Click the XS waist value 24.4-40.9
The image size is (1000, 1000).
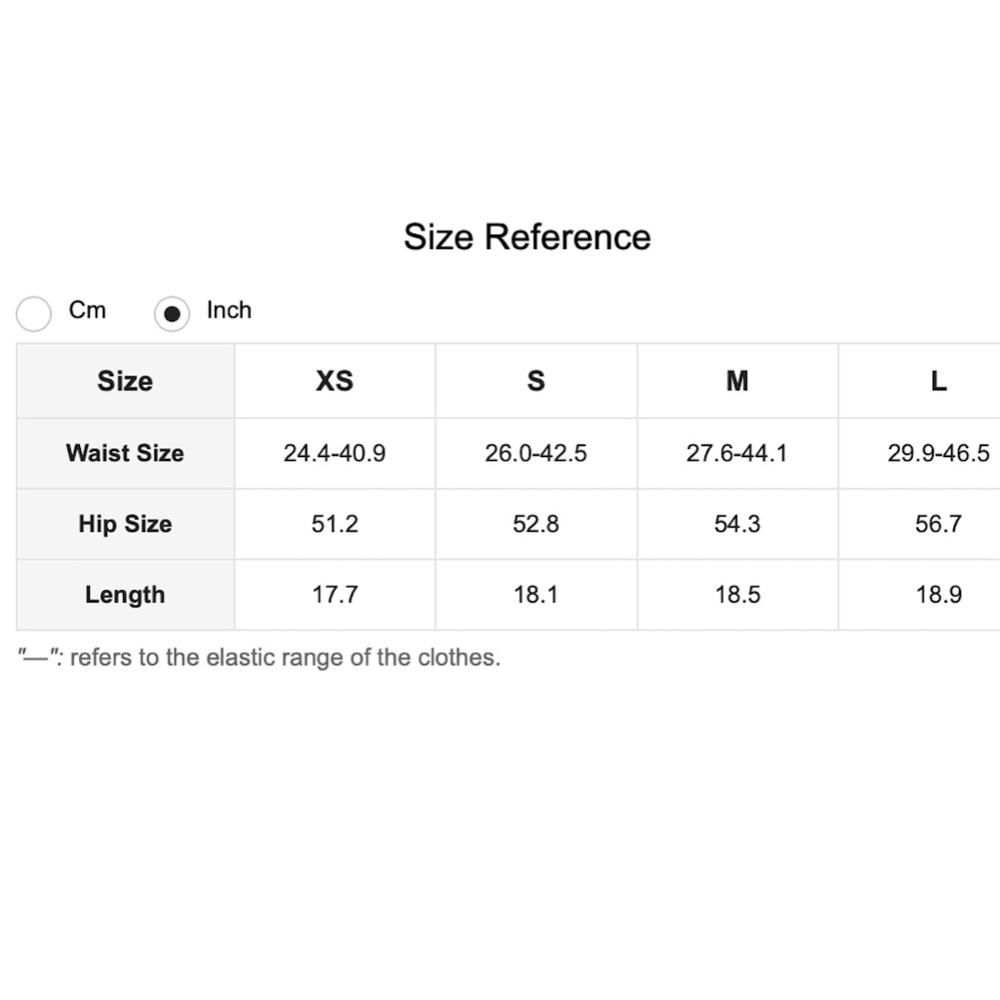pos(335,453)
